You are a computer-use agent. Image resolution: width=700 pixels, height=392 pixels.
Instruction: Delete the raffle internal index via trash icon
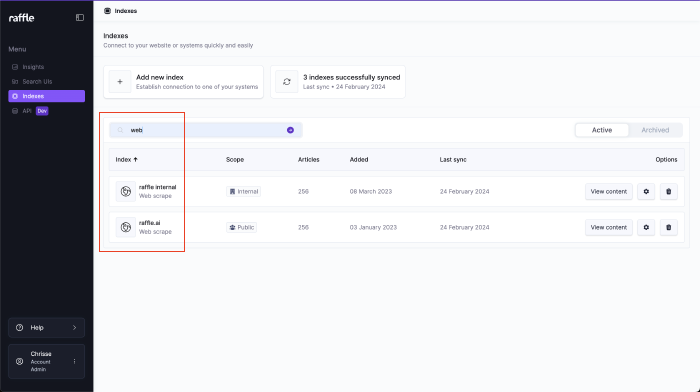[668, 192]
